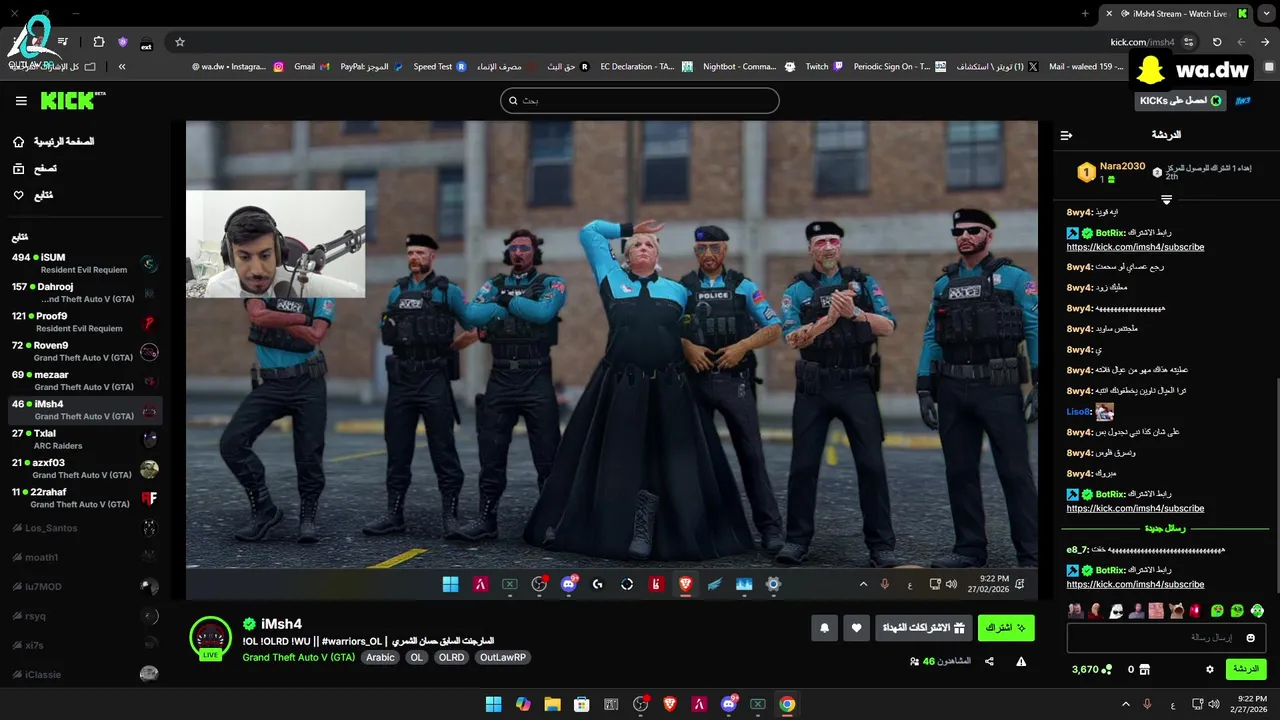Image resolution: width=1280 pixels, height=720 pixels.
Task: Open the emoji picker in chat input
Action: [x=1250, y=637]
